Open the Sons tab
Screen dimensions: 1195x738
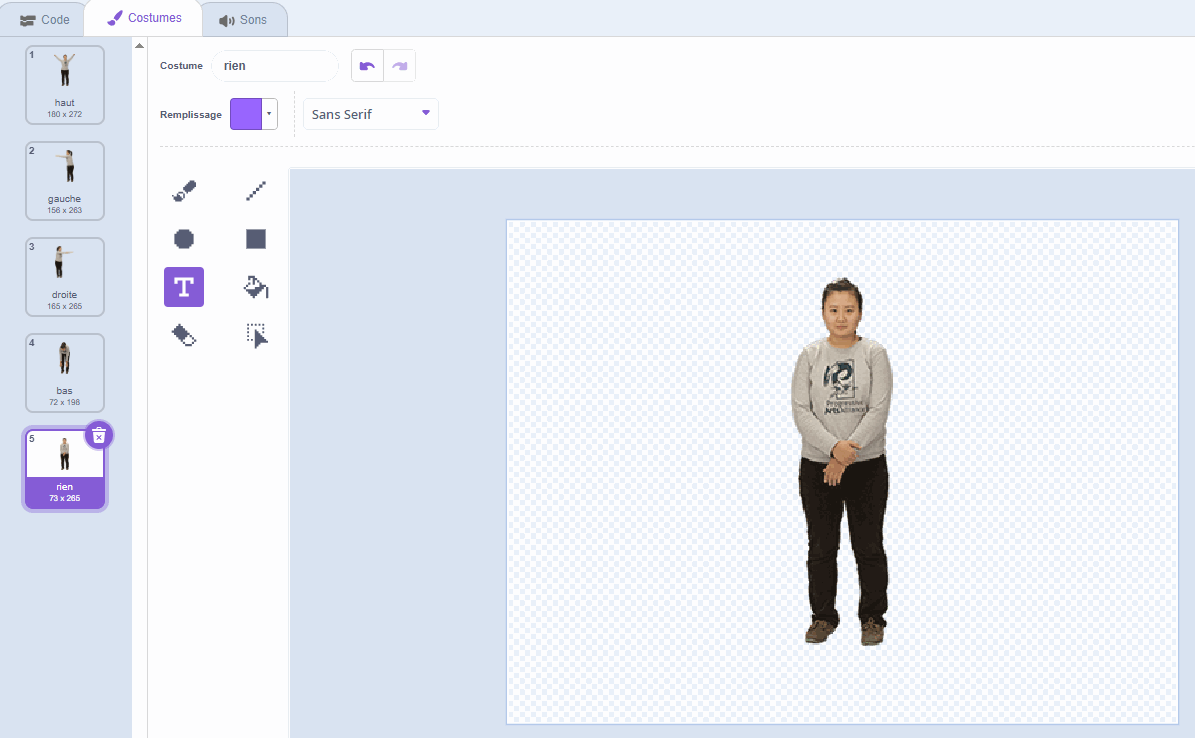tap(243, 19)
